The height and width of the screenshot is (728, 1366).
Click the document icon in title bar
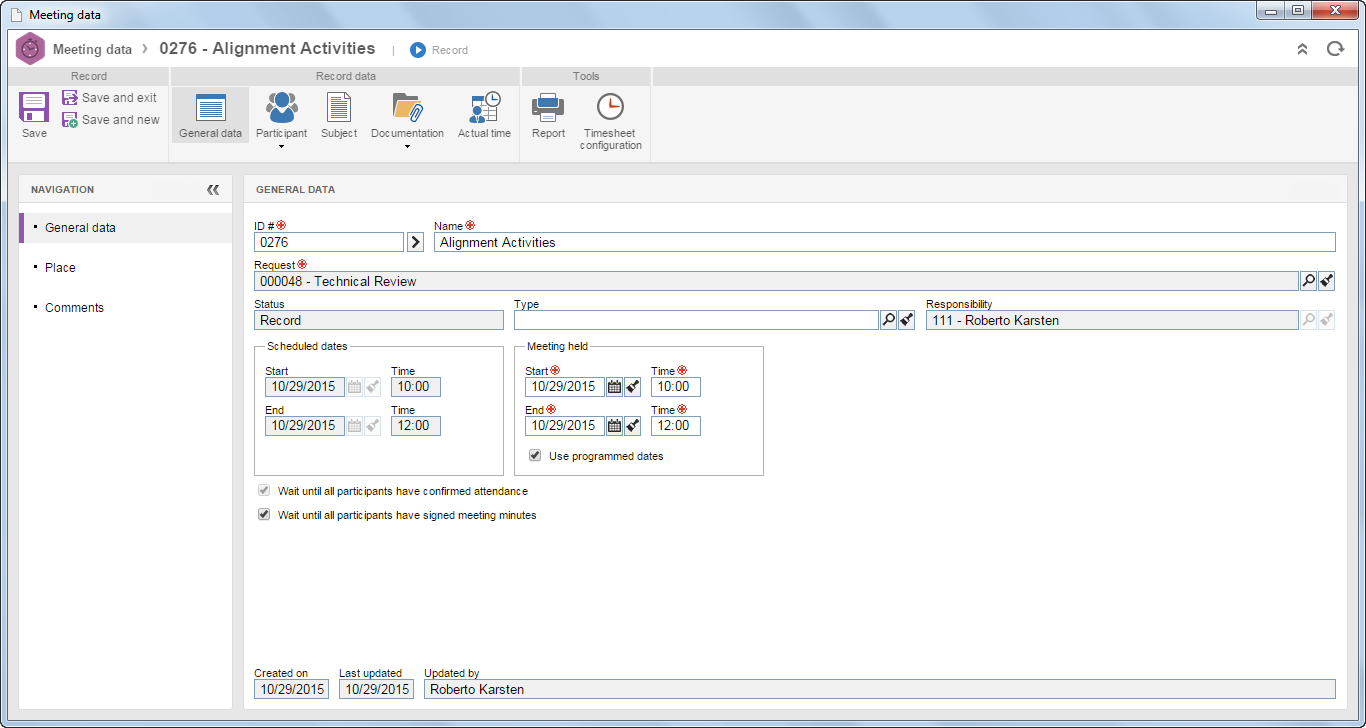pyautogui.click(x=16, y=15)
